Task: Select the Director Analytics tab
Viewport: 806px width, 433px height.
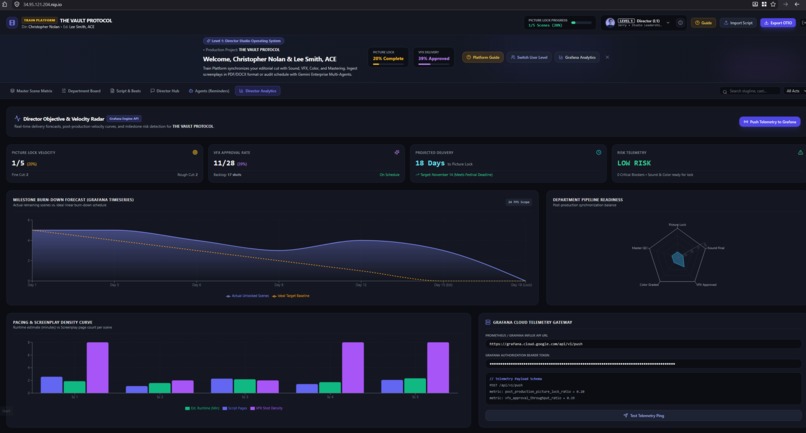Action: pyautogui.click(x=258, y=91)
